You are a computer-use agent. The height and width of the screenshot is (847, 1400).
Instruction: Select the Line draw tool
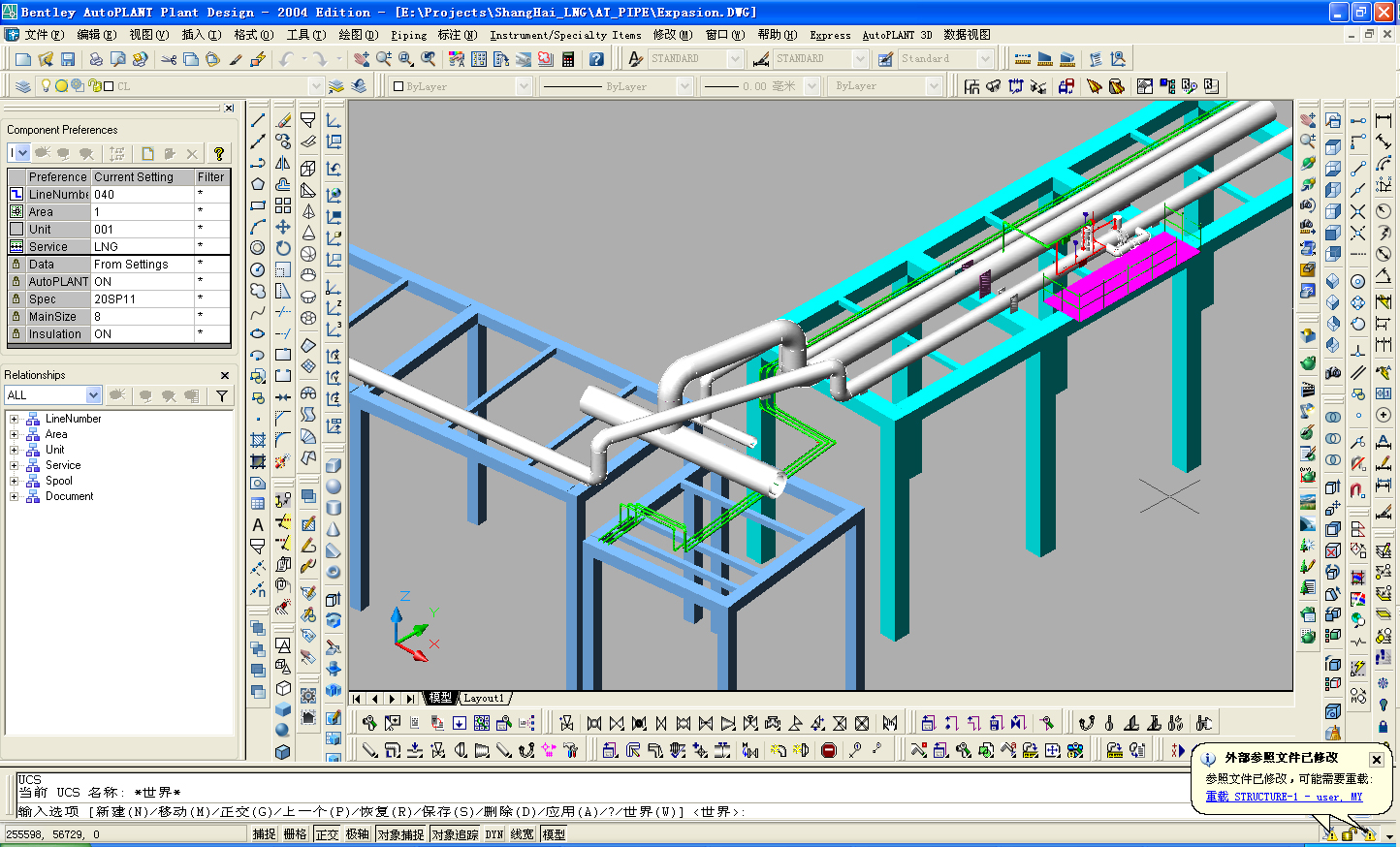pos(258,120)
